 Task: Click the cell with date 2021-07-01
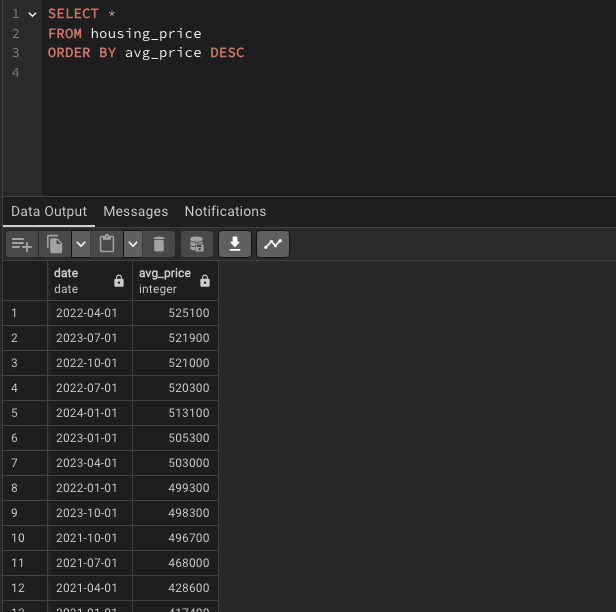pos(90,563)
